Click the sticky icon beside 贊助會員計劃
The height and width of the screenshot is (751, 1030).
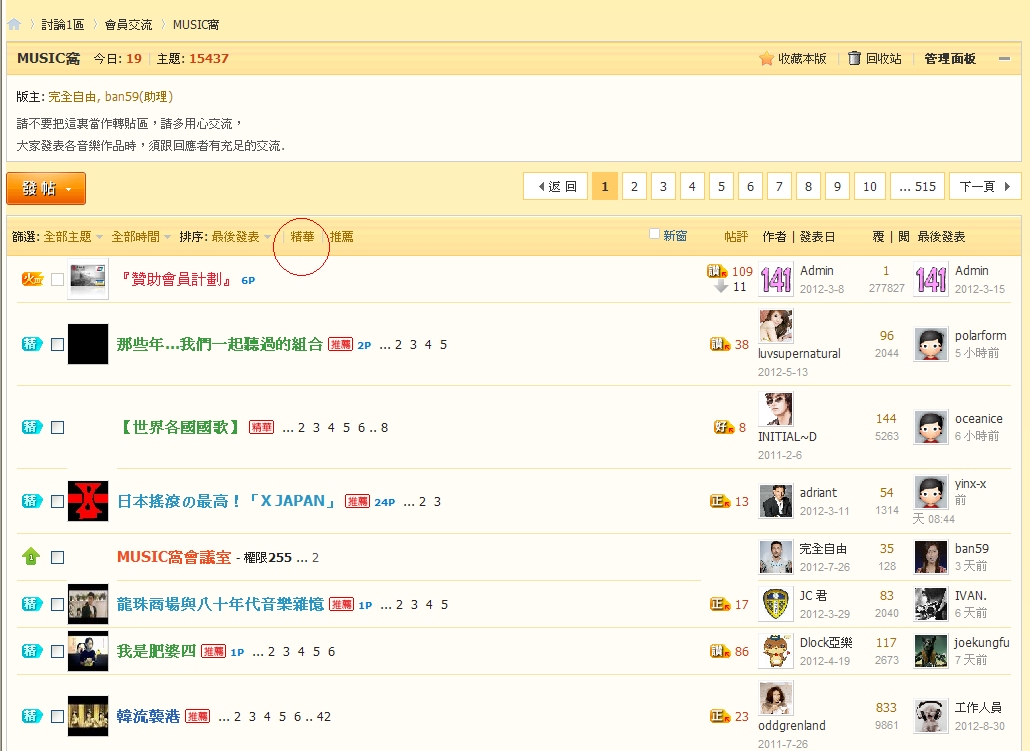tap(32, 279)
